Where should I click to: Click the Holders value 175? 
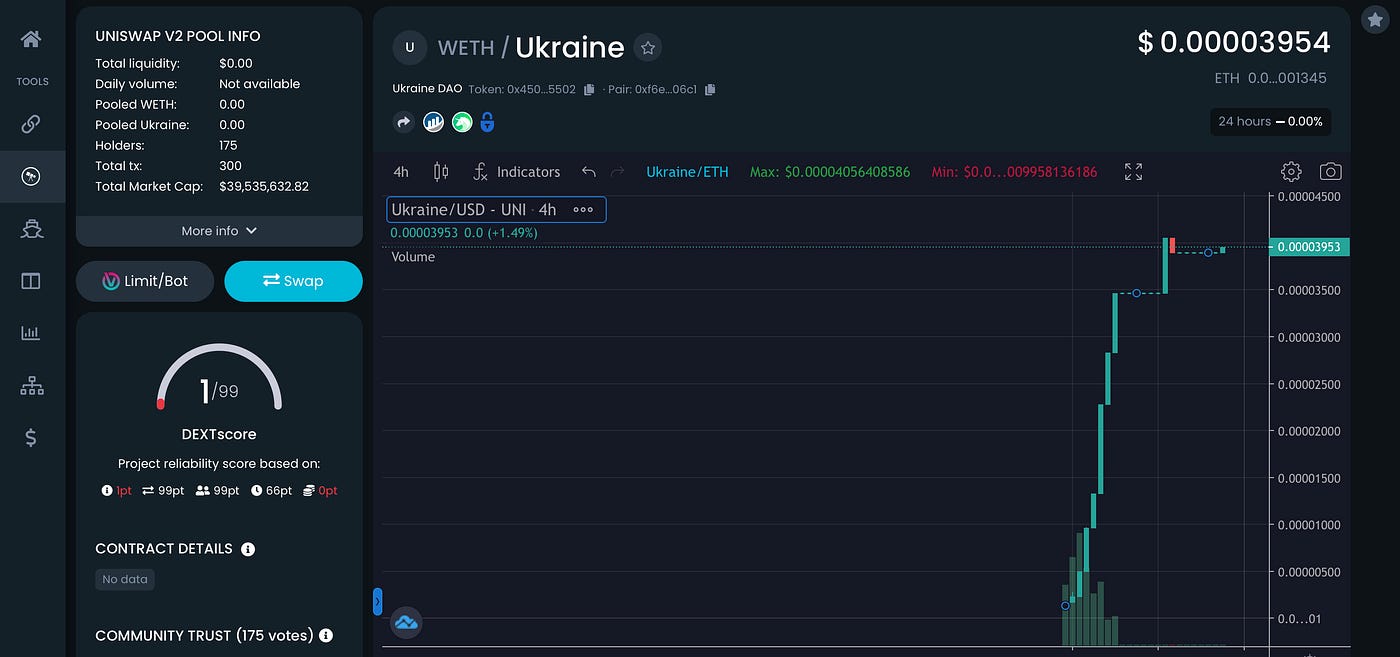tap(229, 145)
